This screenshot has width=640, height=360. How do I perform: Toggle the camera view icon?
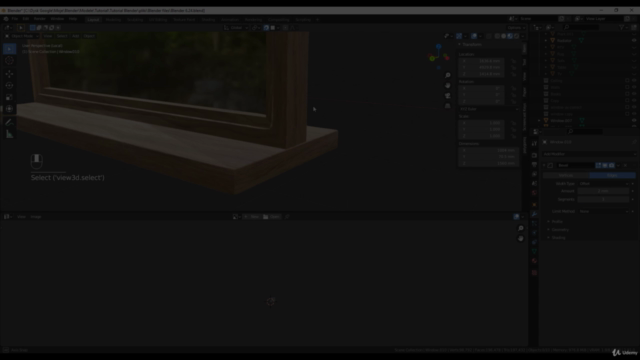click(x=448, y=96)
